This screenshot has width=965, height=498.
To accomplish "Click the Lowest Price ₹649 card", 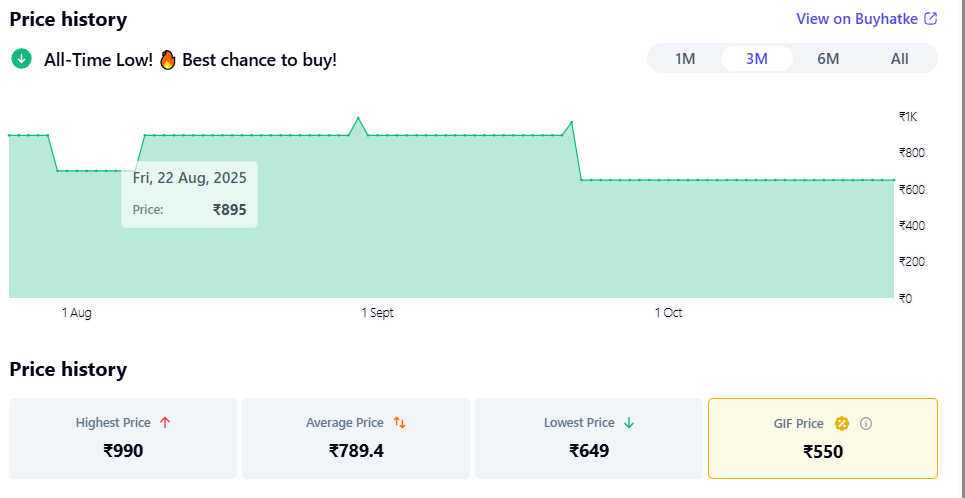I will point(589,439).
